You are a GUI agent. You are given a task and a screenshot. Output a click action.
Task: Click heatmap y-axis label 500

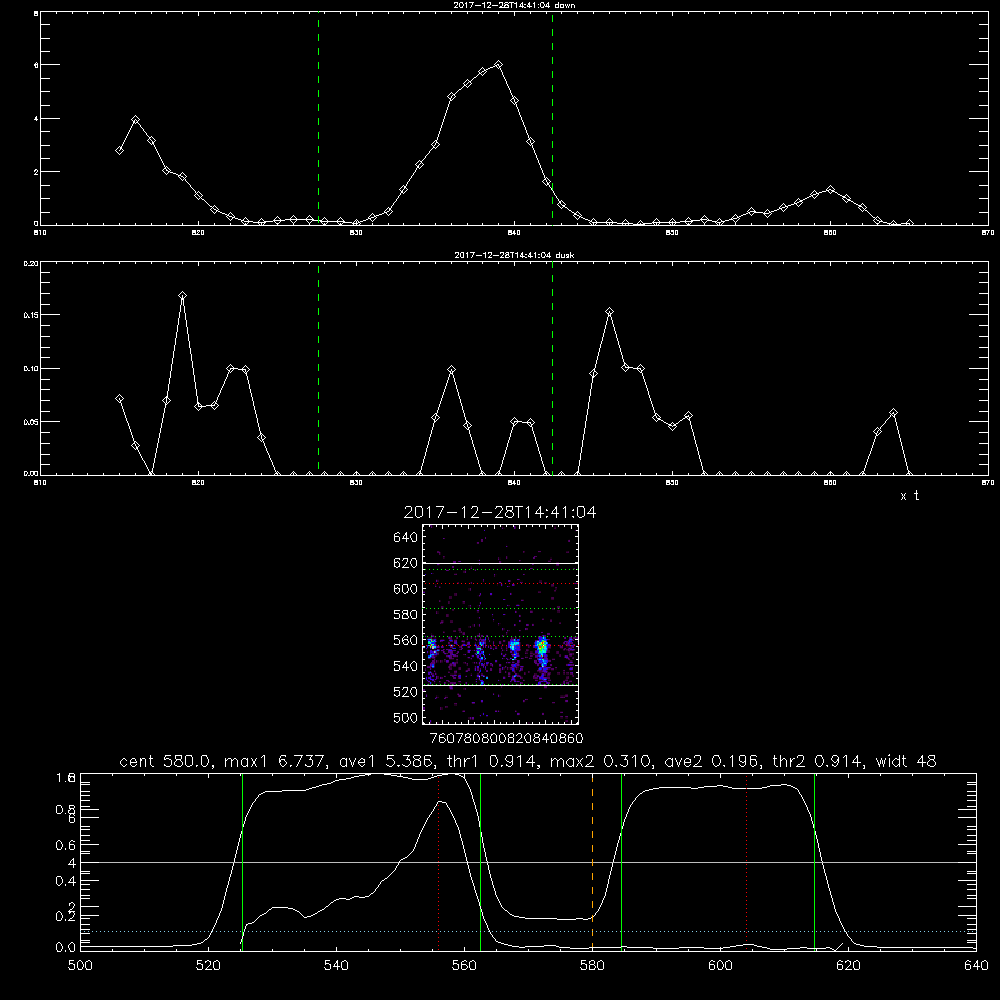pyautogui.click(x=406, y=717)
